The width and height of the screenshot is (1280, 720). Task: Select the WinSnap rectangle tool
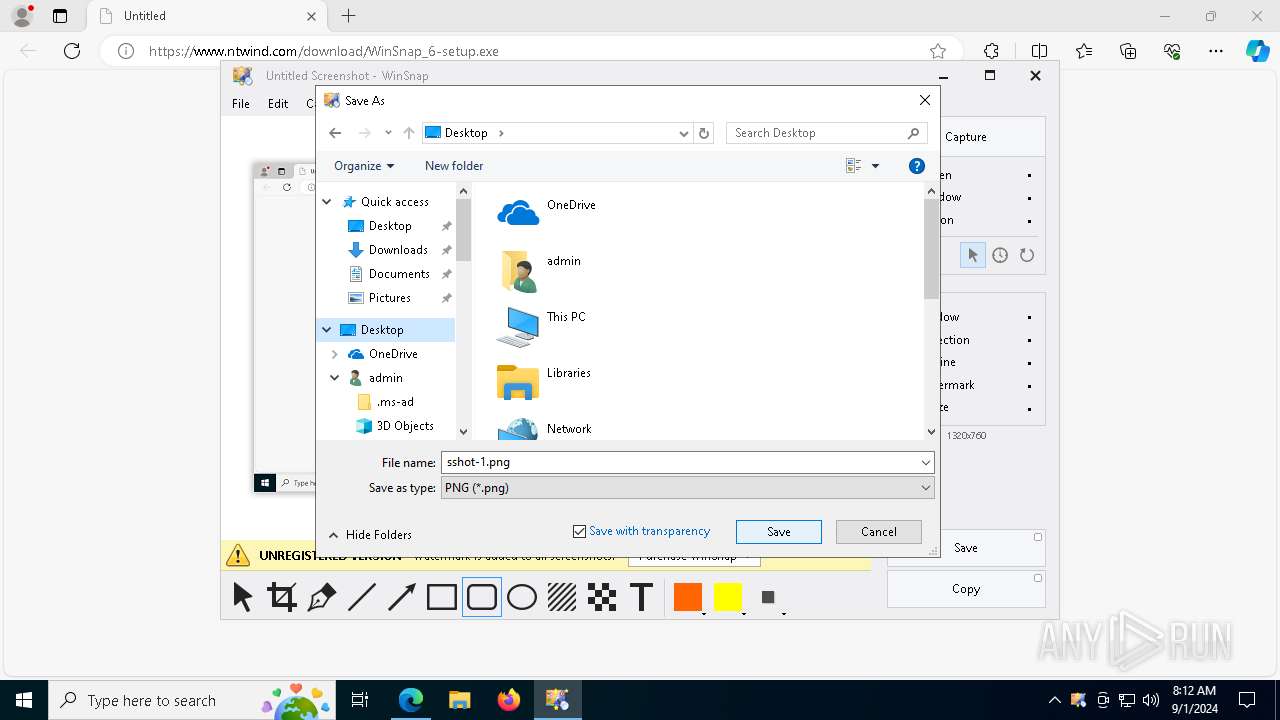click(x=442, y=597)
